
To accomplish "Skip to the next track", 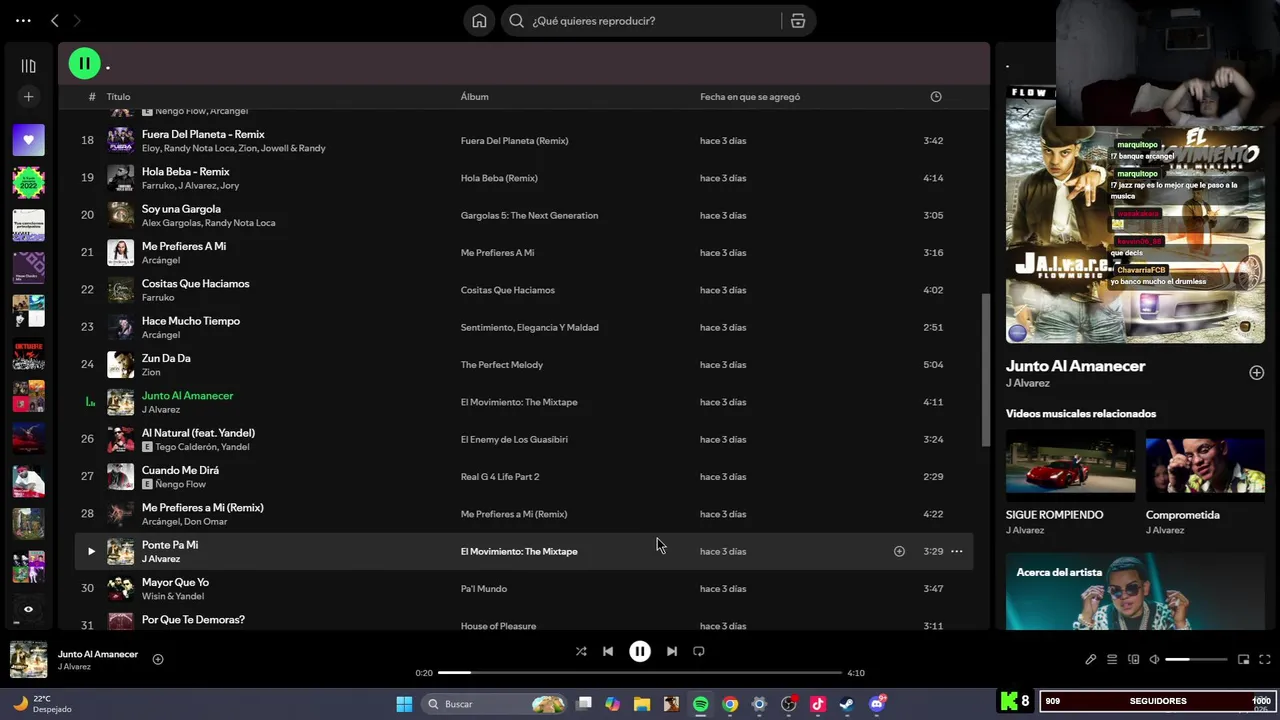I will pyautogui.click(x=672, y=651).
